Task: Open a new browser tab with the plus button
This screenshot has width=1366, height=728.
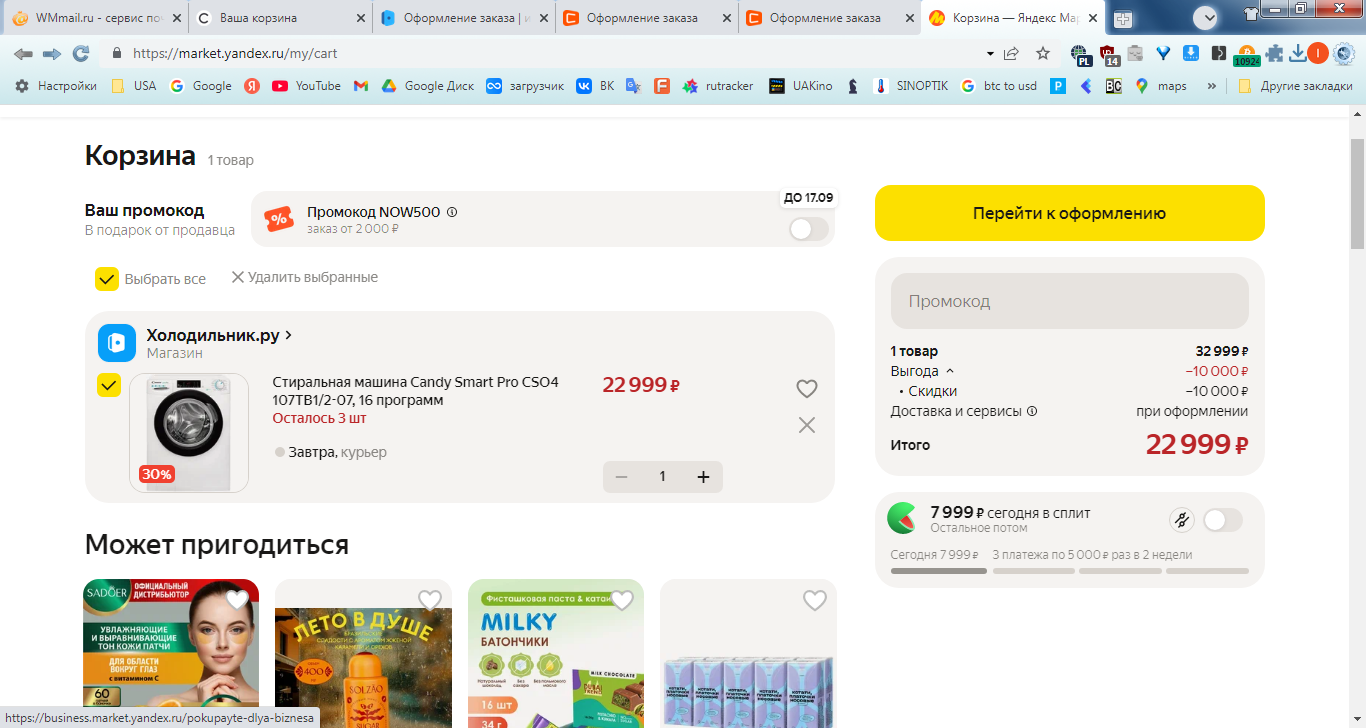Action: [1123, 19]
